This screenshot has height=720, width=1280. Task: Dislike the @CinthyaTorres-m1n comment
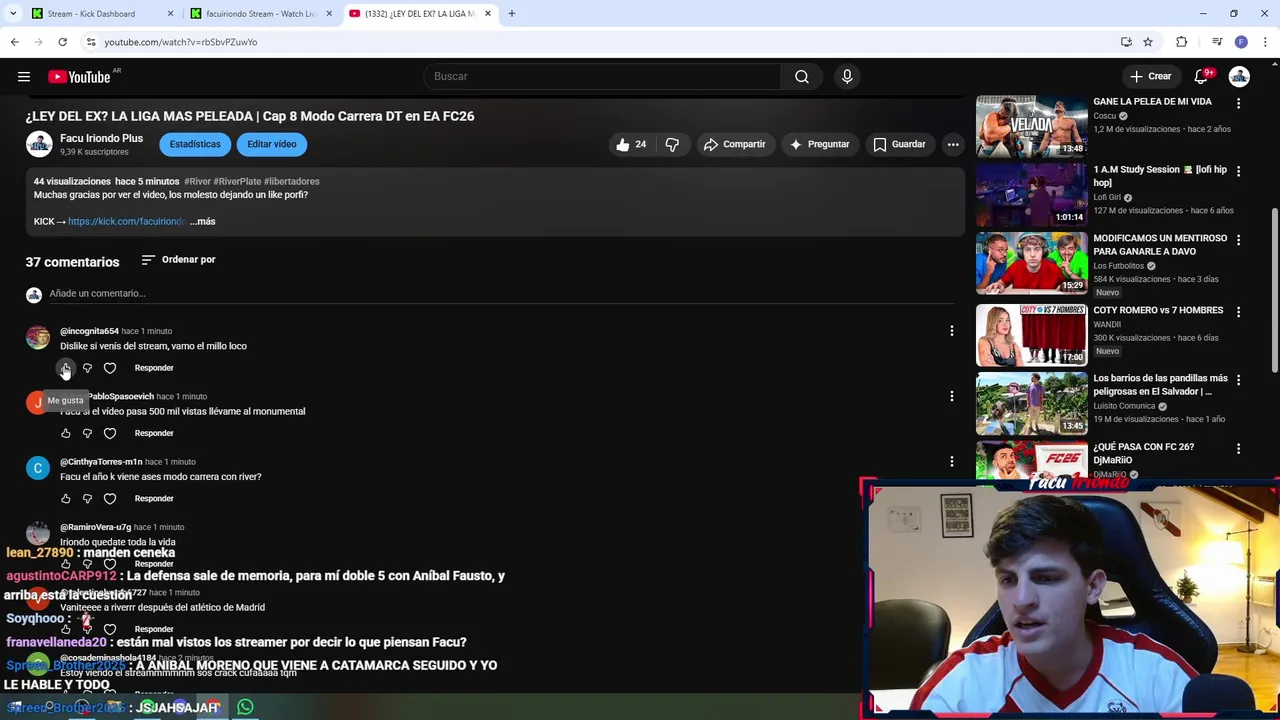pyautogui.click(x=87, y=498)
